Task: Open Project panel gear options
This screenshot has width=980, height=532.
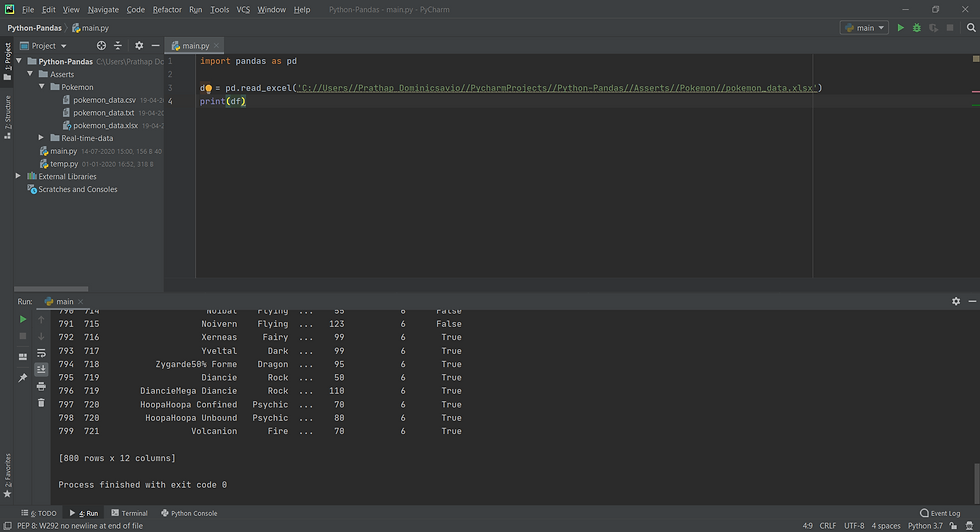Action: click(x=139, y=46)
